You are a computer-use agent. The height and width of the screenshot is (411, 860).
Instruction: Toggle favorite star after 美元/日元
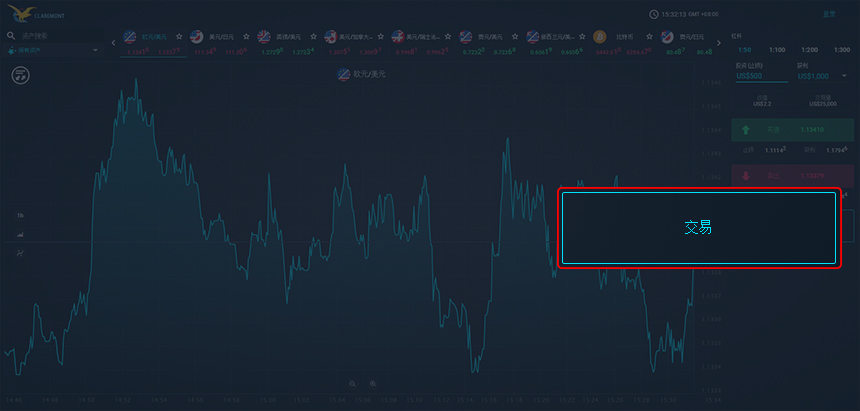pyautogui.click(x=245, y=37)
